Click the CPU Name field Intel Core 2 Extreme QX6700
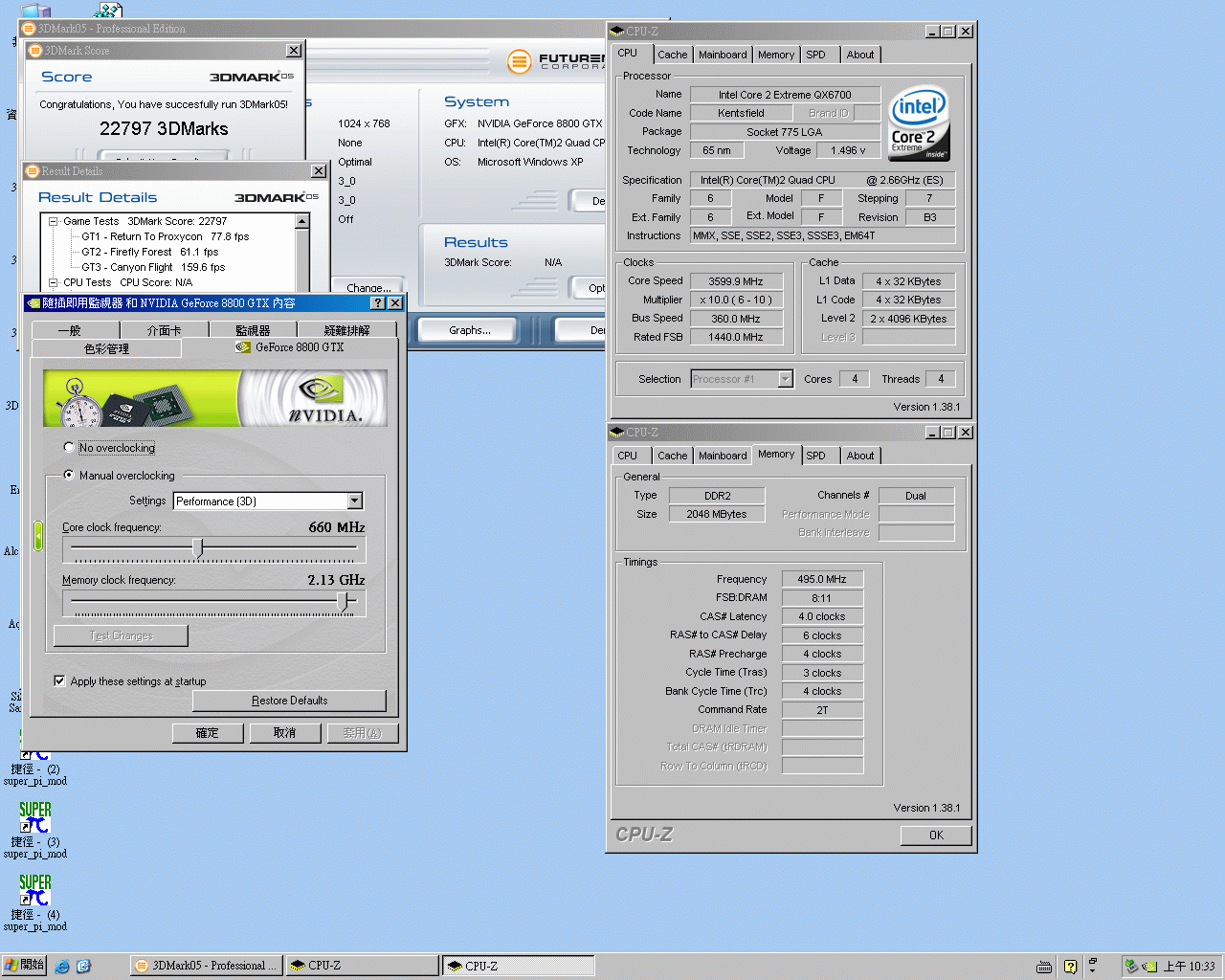 pos(785,95)
